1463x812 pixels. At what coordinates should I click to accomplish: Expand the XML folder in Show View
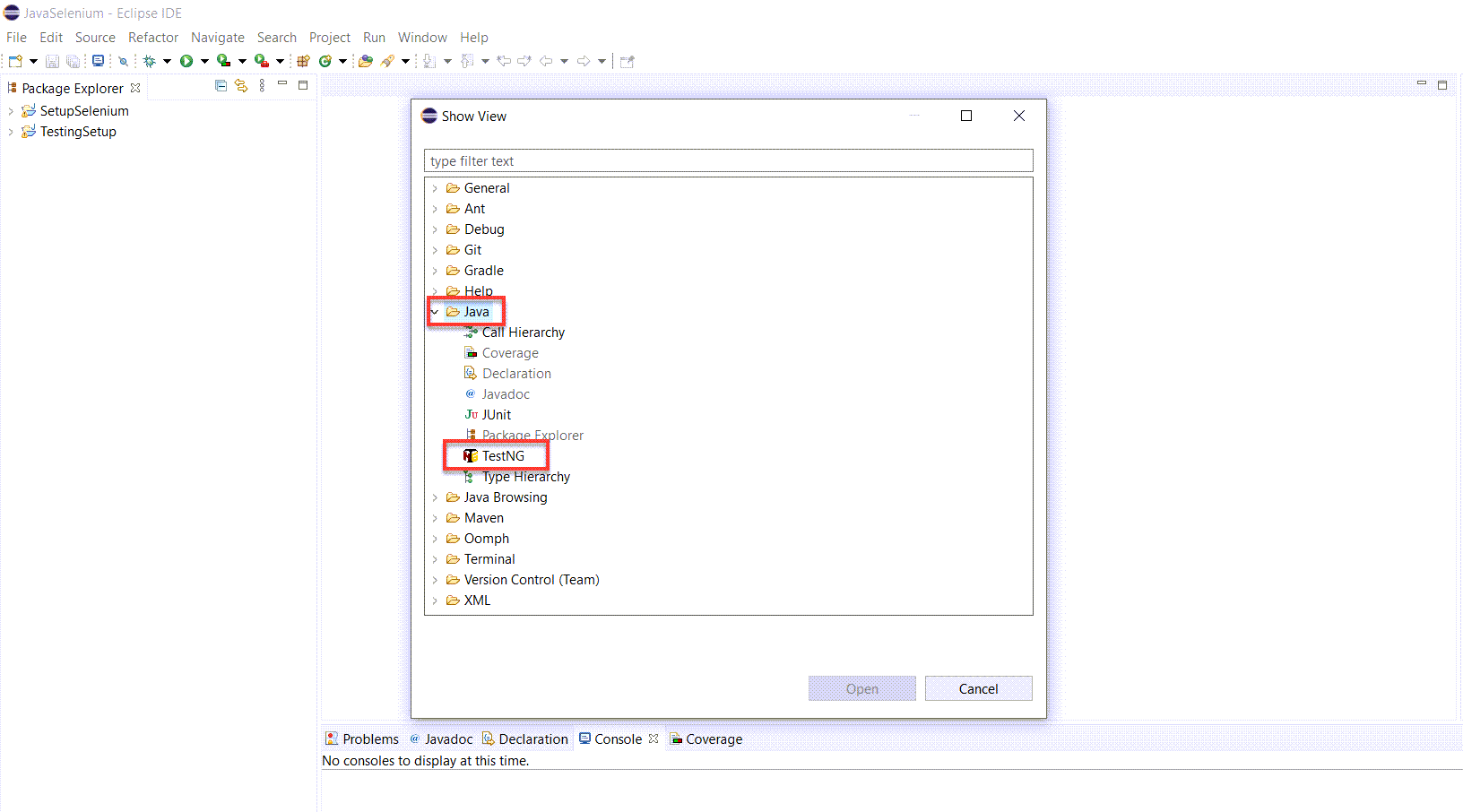coord(436,600)
